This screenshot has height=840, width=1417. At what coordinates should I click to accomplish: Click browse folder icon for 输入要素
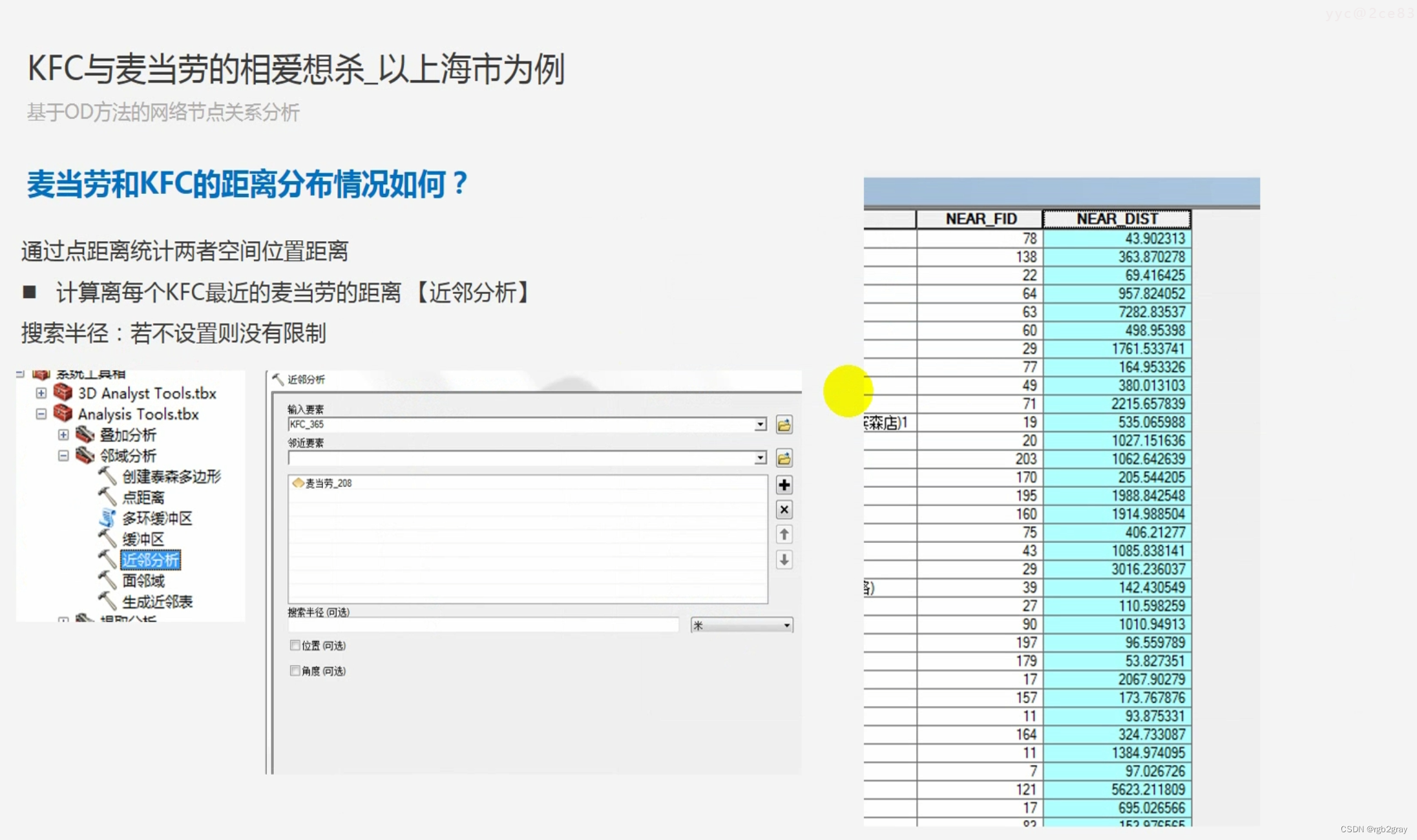[x=784, y=425]
